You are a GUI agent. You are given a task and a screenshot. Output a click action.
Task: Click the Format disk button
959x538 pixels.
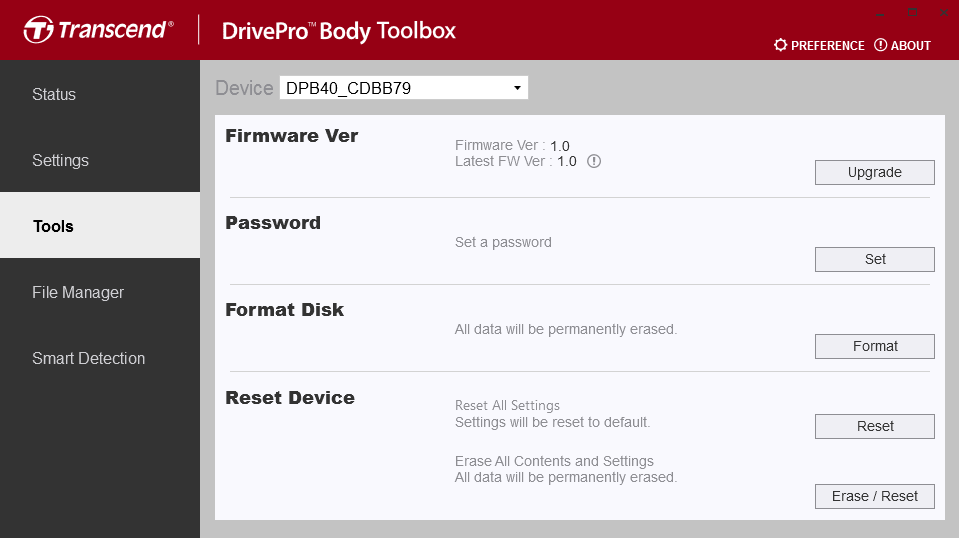tap(875, 346)
